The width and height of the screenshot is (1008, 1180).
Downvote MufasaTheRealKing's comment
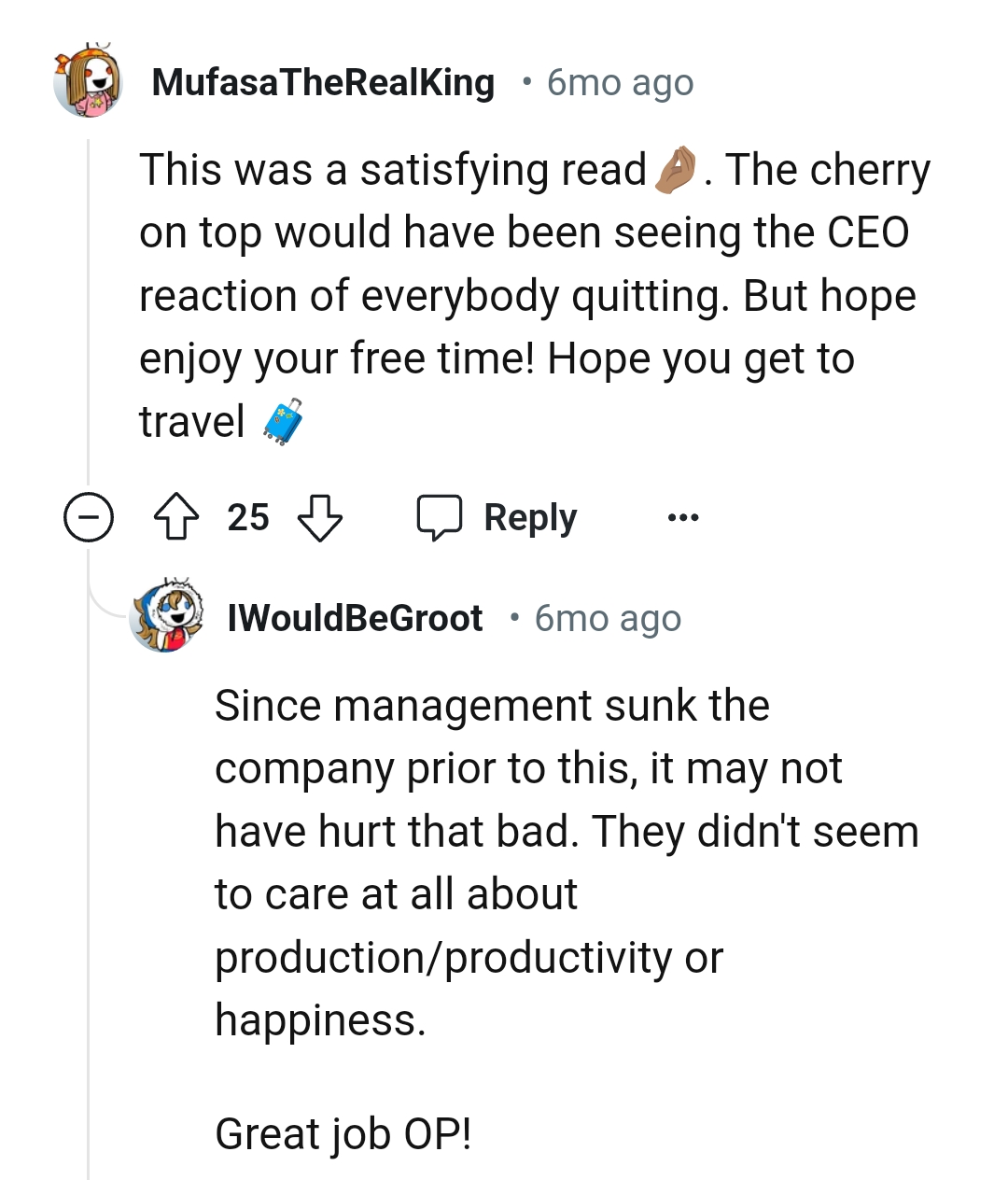[x=320, y=517]
